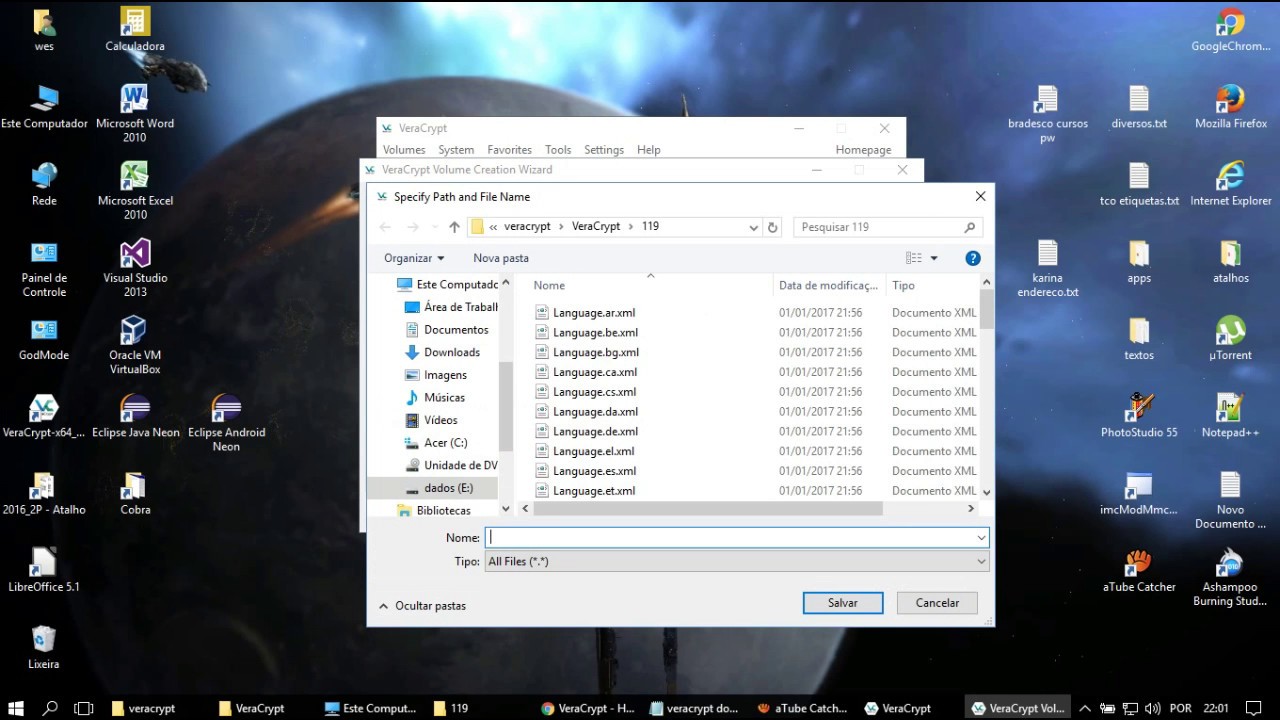Click the Visual Studio 2013 desktop icon

point(135,268)
